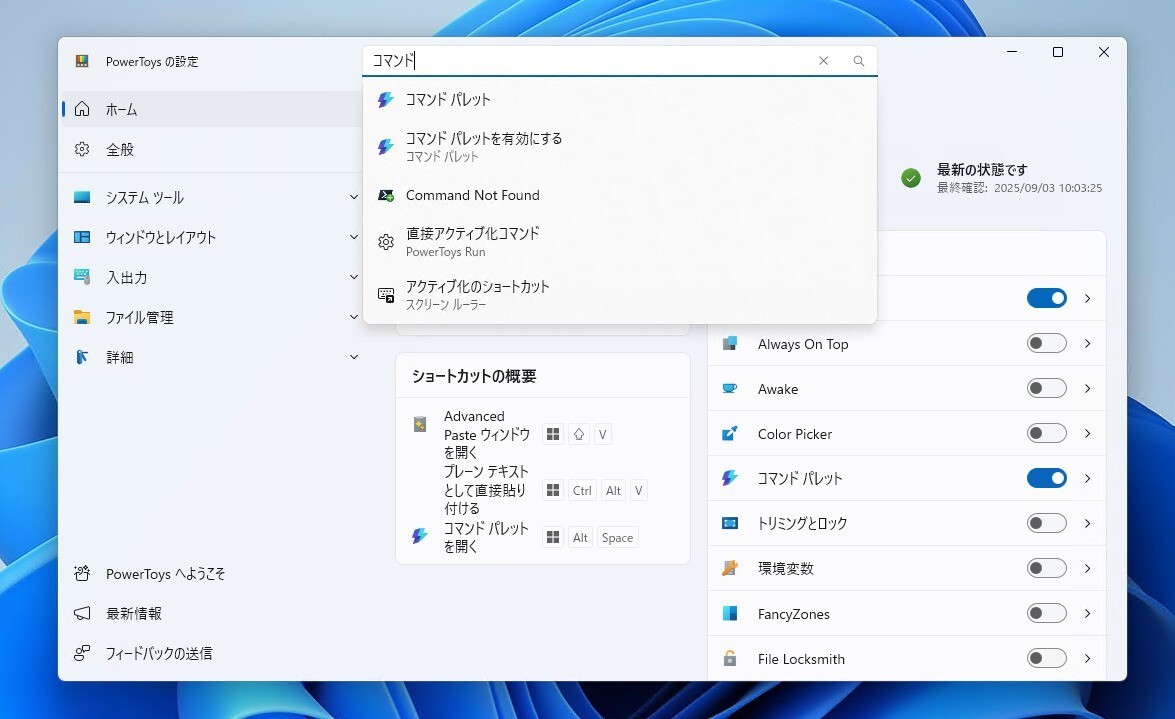Click the Command Not Found result icon

[386, 195]
